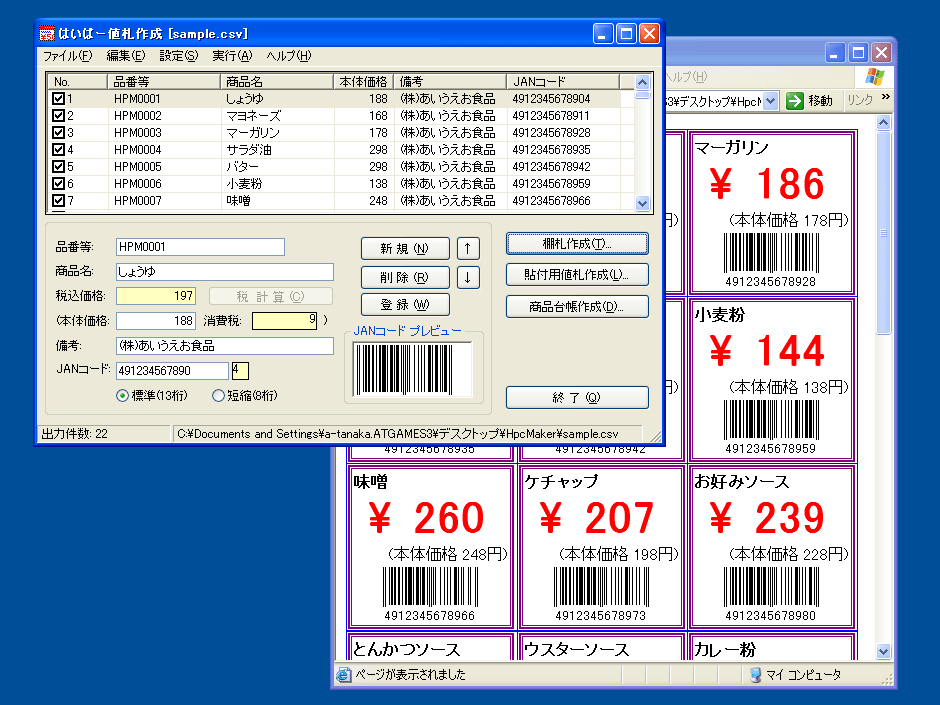
Task: Click the 商品名 input field
Action: [x=225, y=272]
